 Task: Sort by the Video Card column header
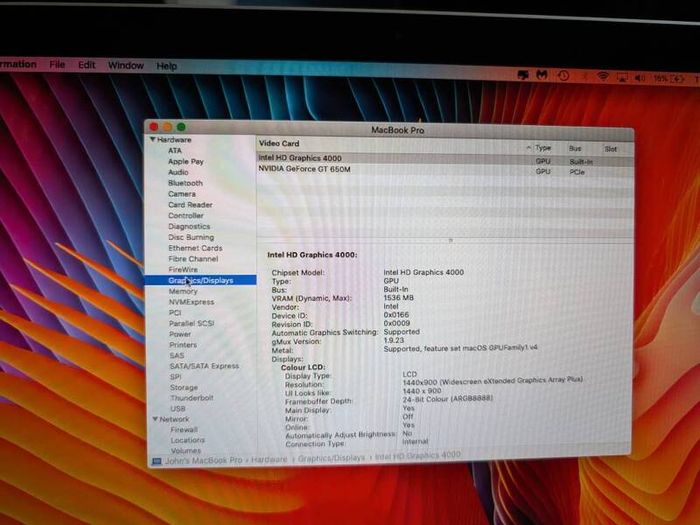[x=279, y=143]
